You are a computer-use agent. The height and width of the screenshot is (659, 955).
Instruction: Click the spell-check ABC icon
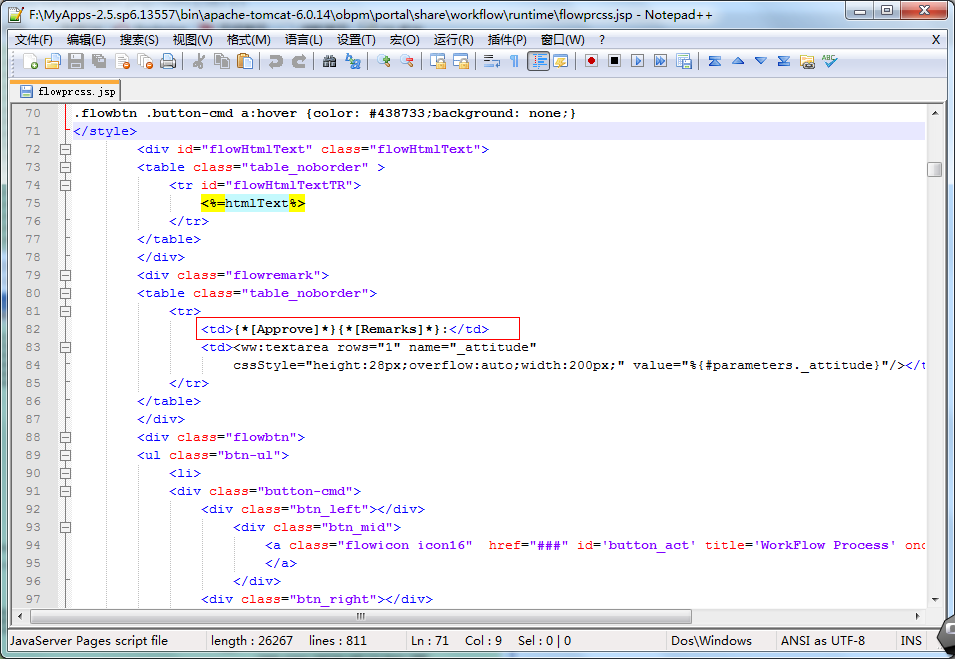[830, 61]
